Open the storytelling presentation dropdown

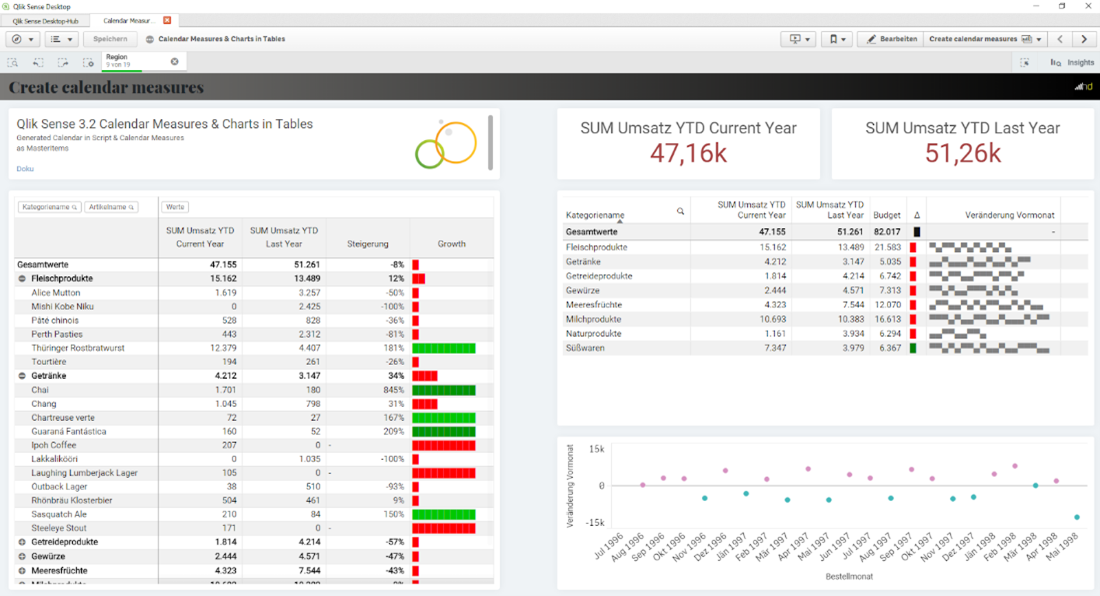pyautogui.click(x=799, y=39)
